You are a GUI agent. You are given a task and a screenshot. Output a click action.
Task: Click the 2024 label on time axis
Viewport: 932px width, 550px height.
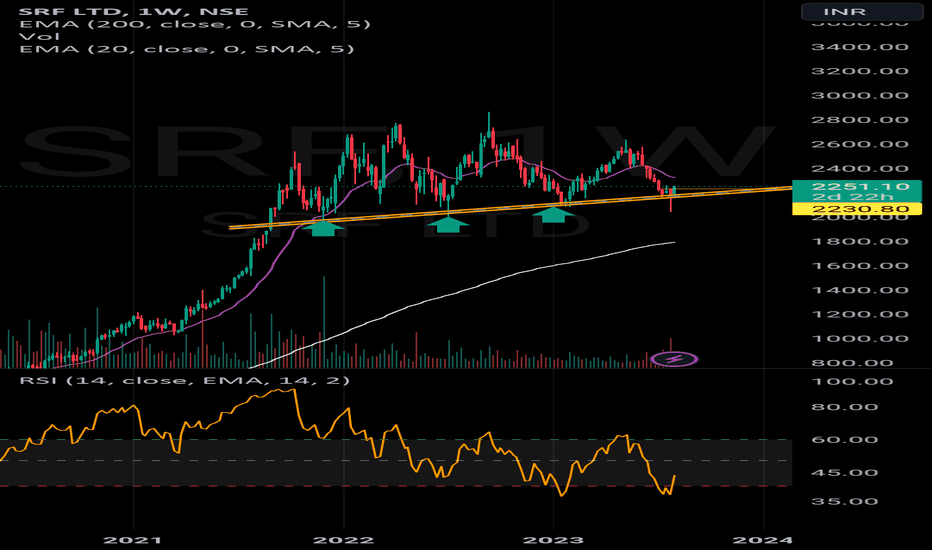[763, 540]
